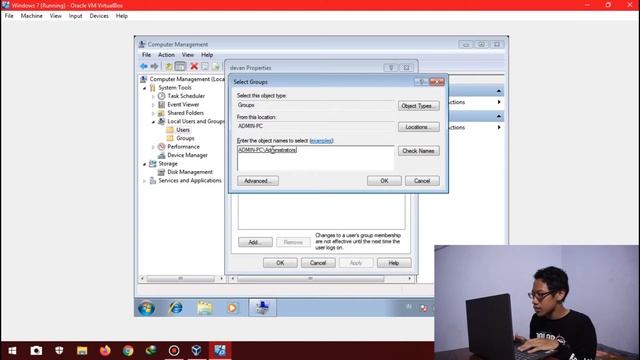Screen dimensions: 640x360
Task: Expand the Performance node
Action: [153, 147]
